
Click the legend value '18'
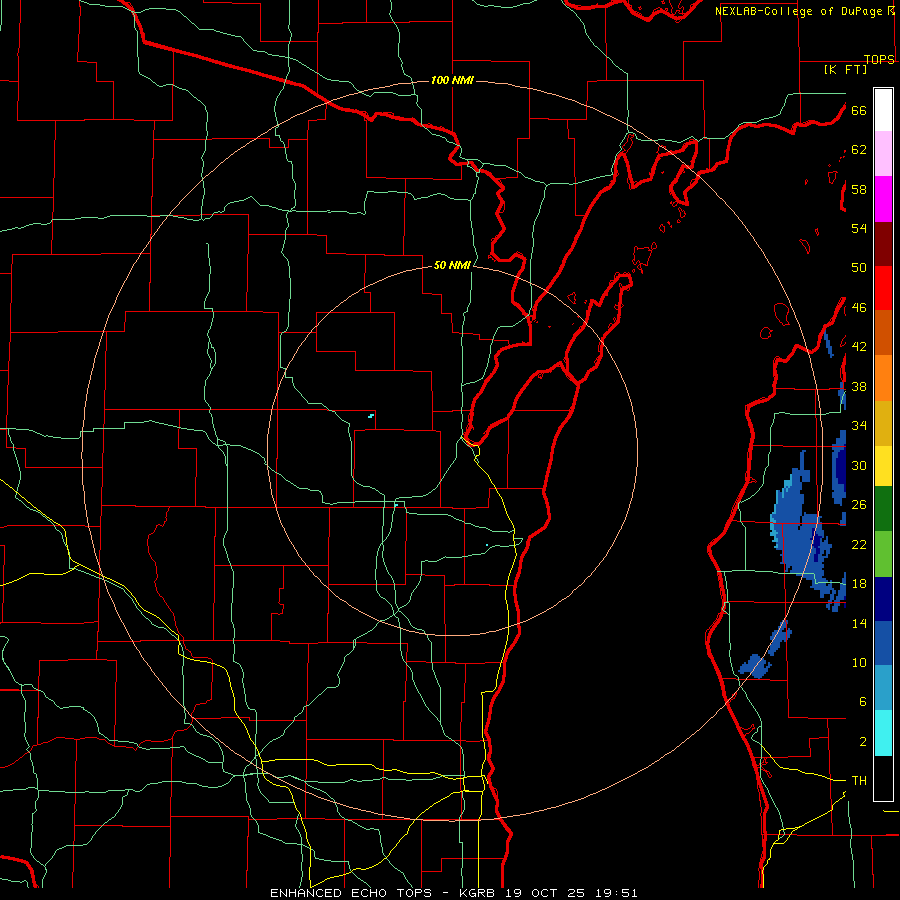pos(859,584)
